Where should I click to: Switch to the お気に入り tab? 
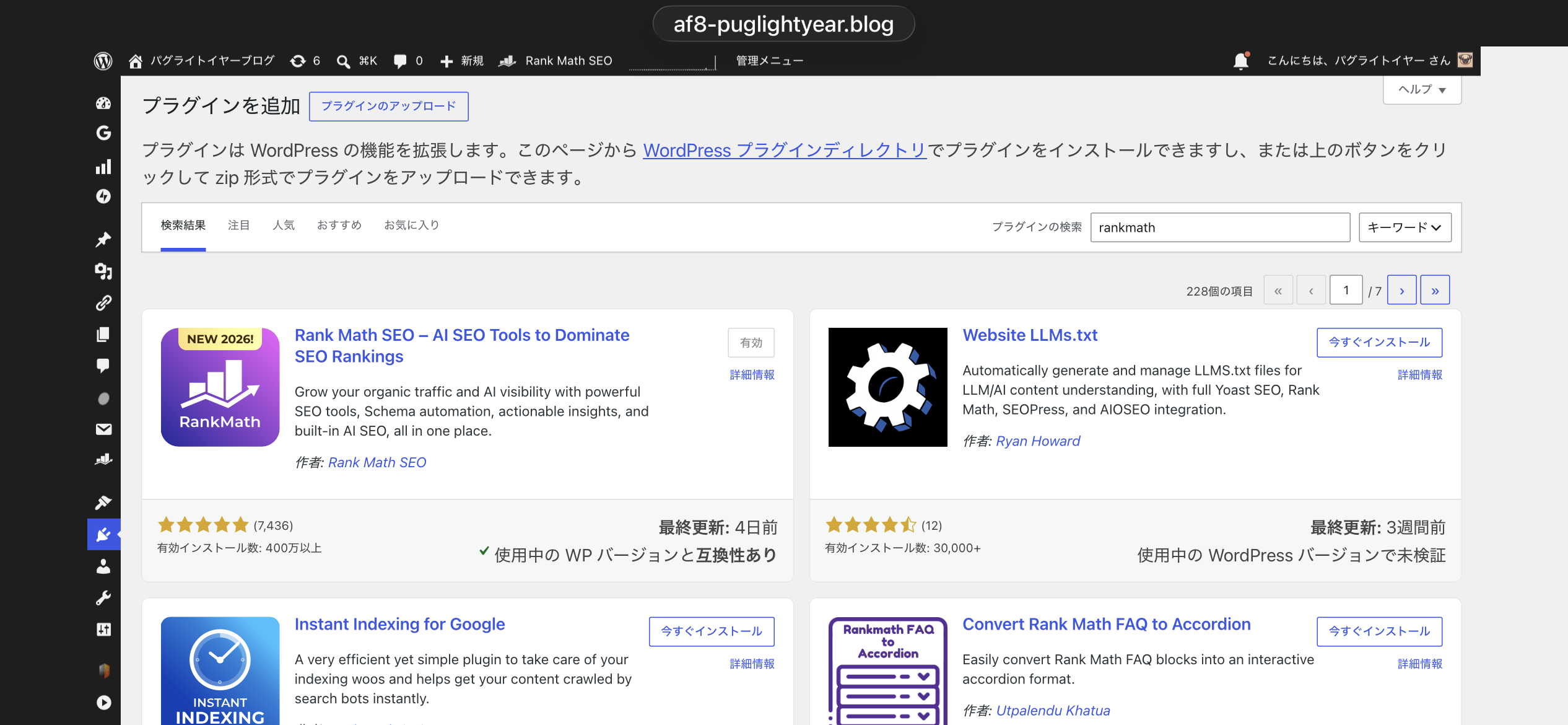click(412, 226)
